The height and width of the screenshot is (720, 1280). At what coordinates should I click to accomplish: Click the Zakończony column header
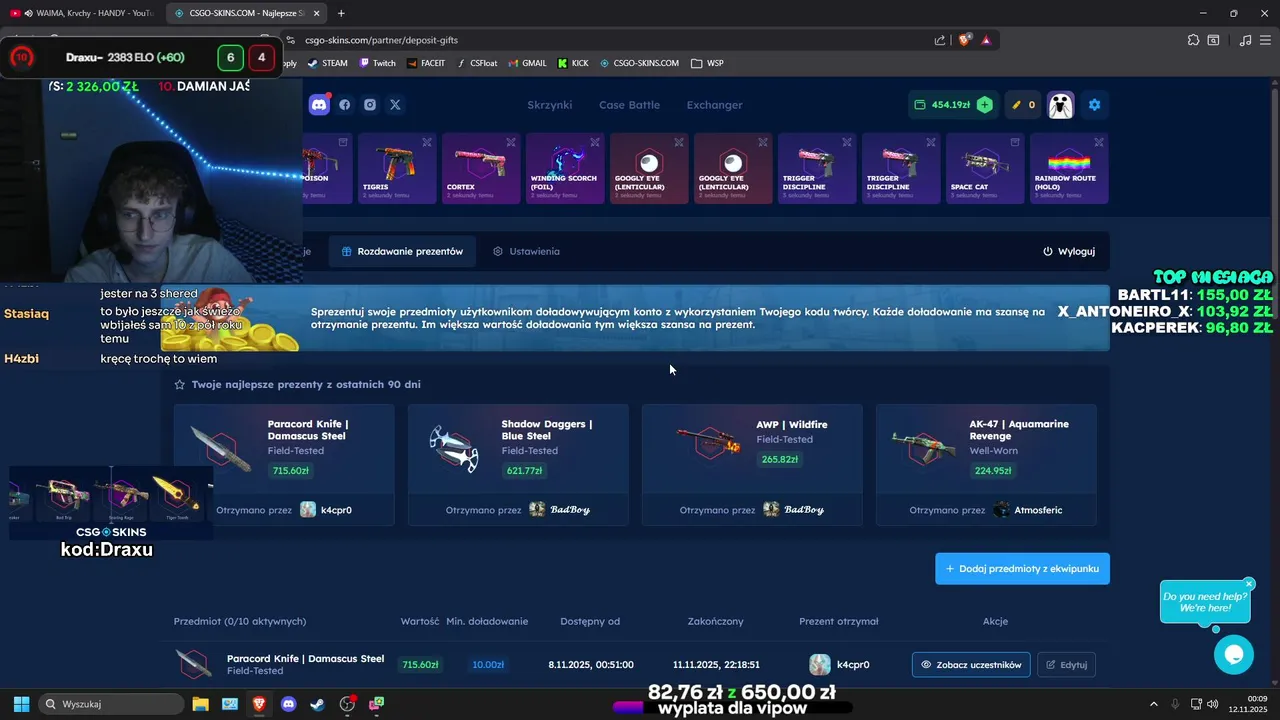716,621
